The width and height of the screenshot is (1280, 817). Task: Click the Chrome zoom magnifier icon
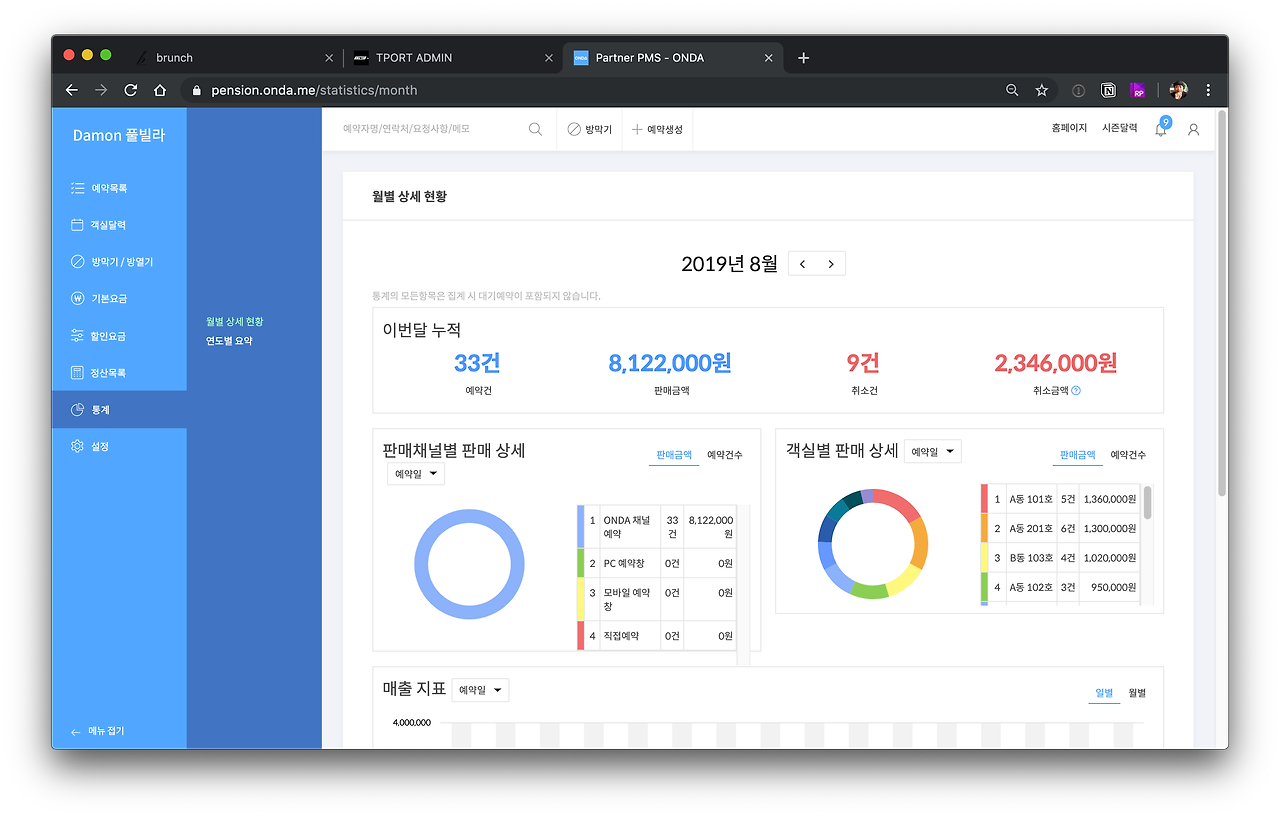click(x=1012, y=90)
